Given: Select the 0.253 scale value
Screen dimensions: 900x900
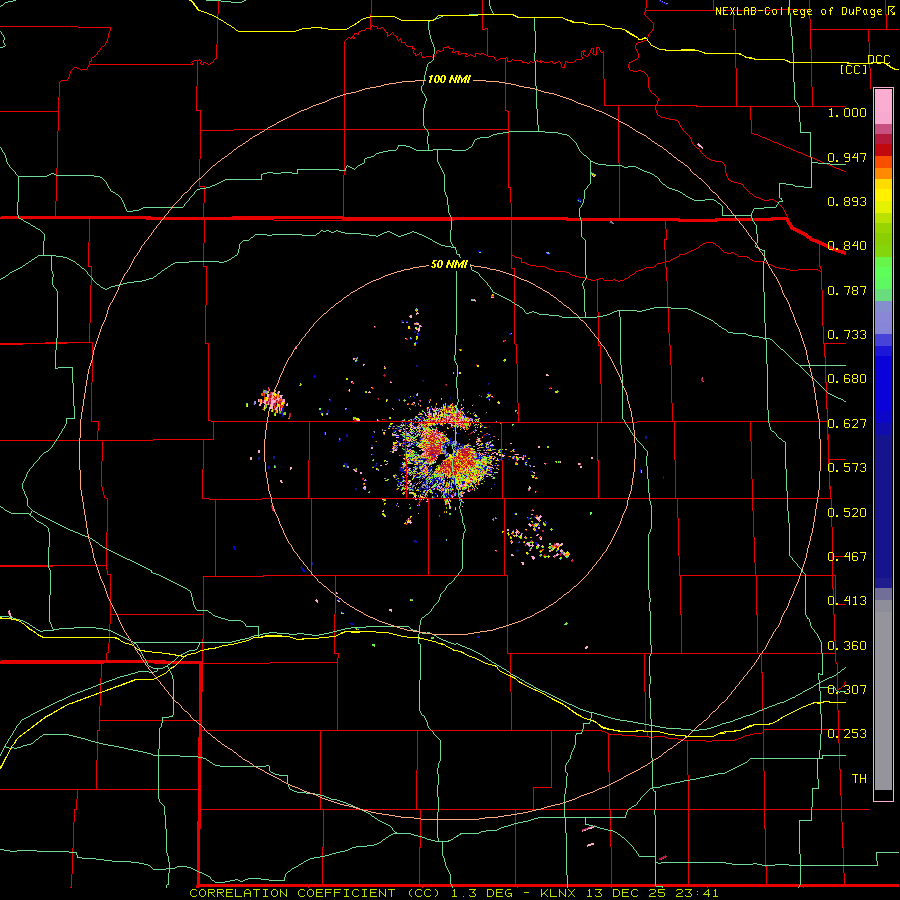Looking at the screenshot, I should tap(847, 734).
